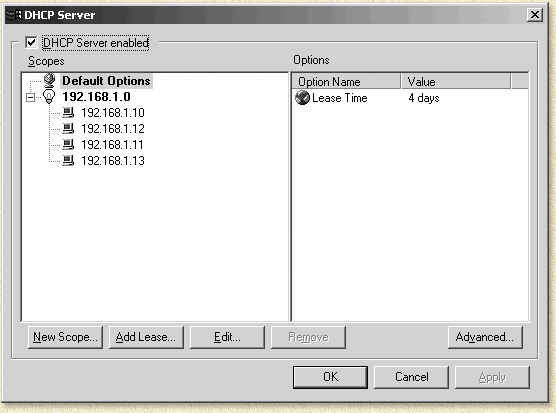
Task: Open the New Scope dialog
Action: pos(65,337)
